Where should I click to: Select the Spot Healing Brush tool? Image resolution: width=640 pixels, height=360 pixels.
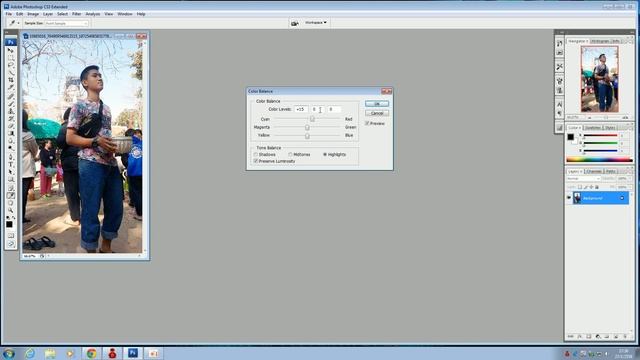(11, 96)
